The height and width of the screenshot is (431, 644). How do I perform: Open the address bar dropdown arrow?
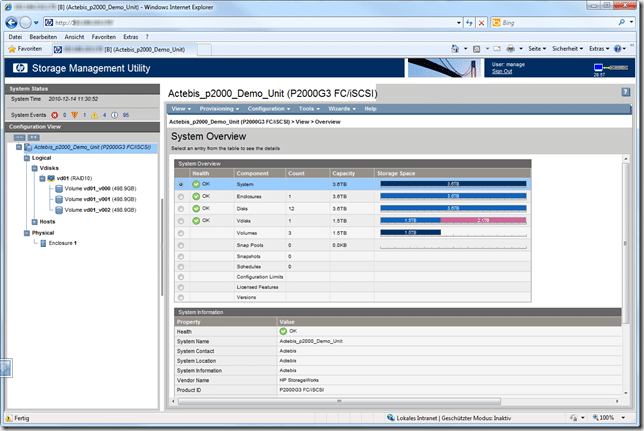pyautogui.click(x=459, y=23)
